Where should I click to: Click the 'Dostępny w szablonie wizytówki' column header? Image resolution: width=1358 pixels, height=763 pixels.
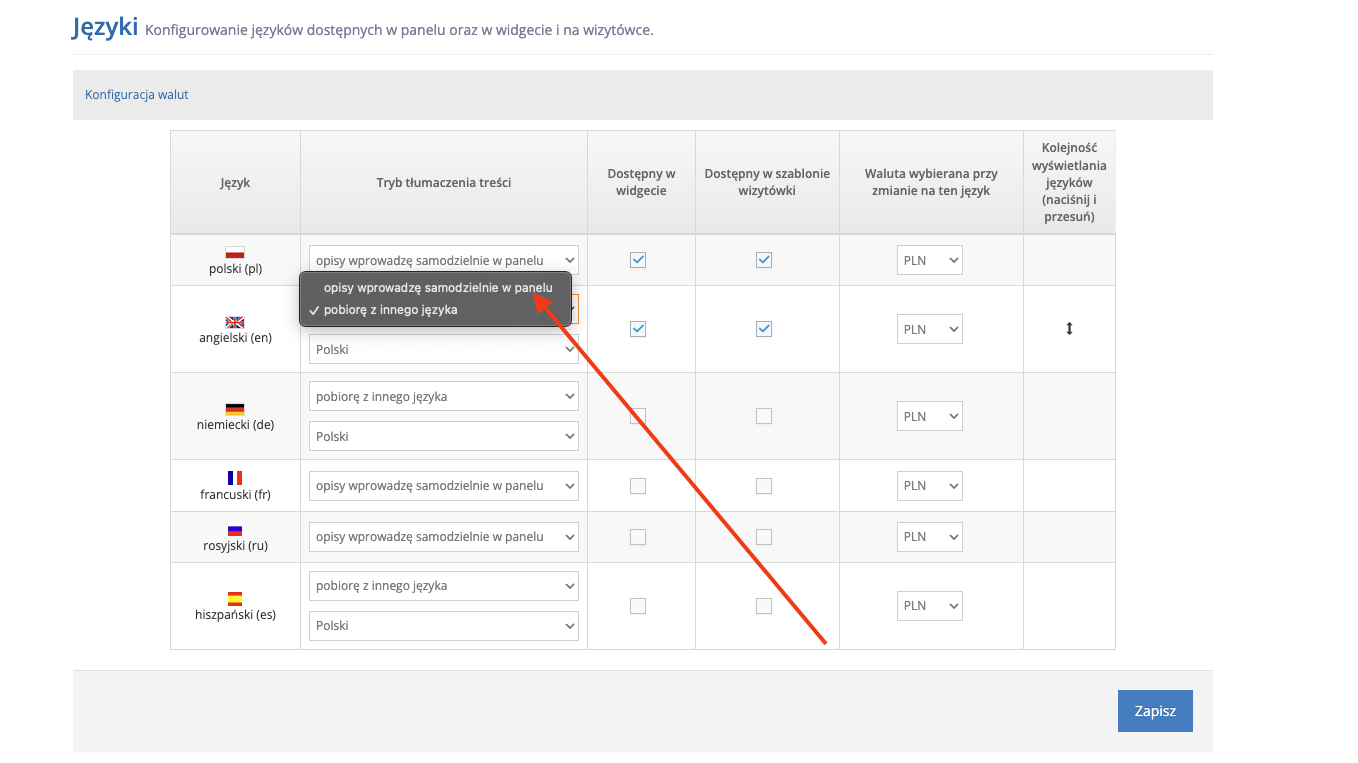(767, 182)
